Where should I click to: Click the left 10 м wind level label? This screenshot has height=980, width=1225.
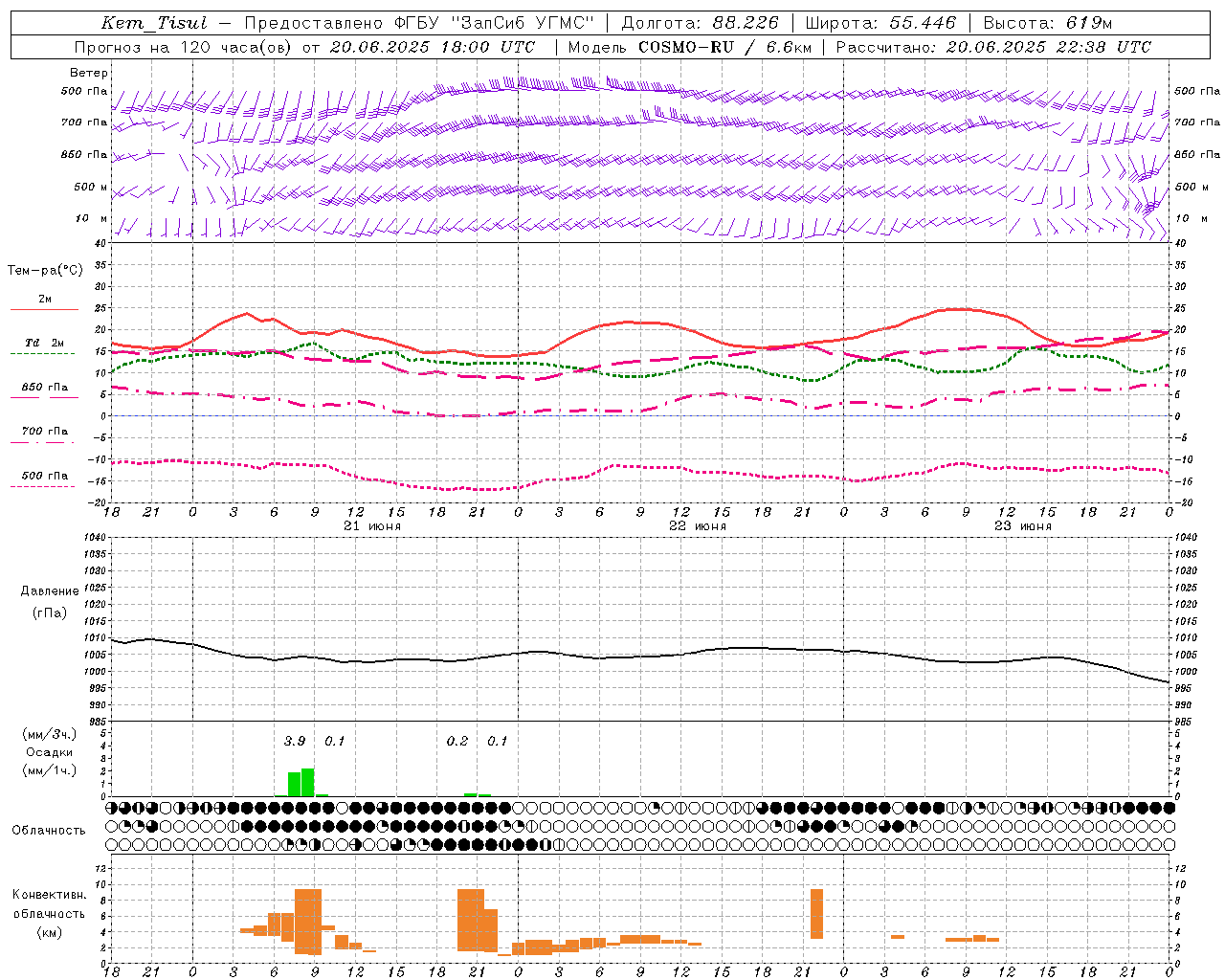(x=92, y=218)
